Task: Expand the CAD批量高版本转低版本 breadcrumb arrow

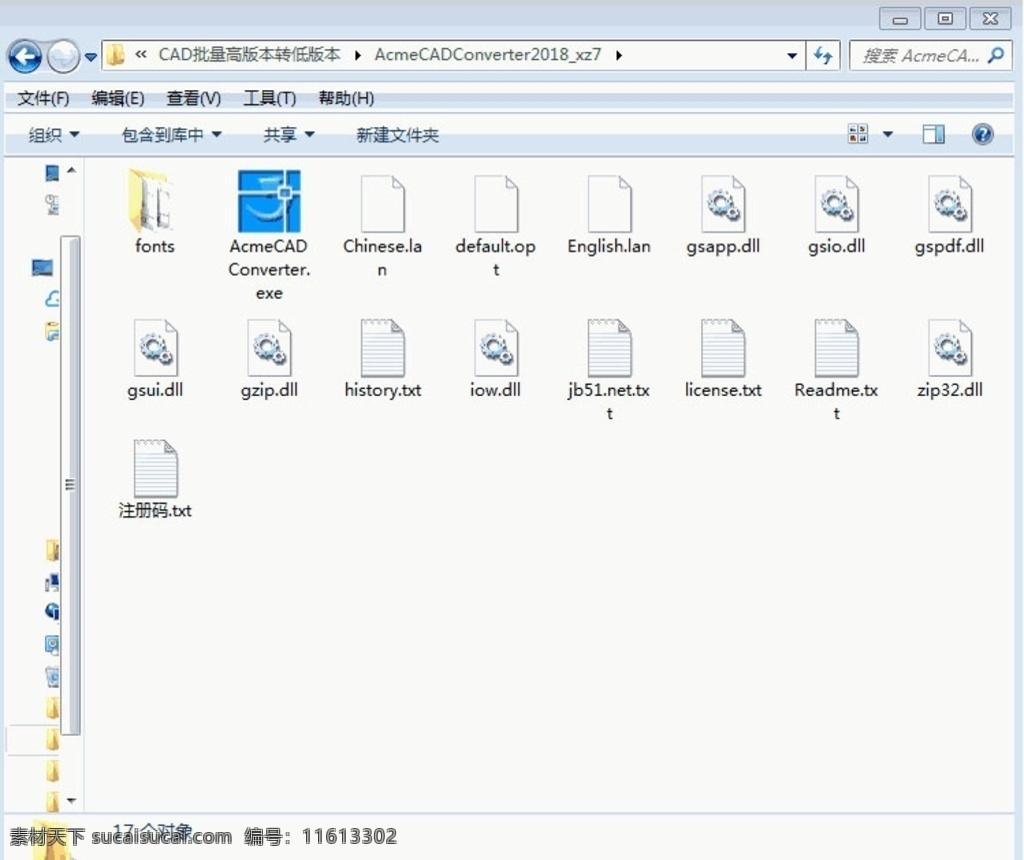Action: (x=357, y=56)
